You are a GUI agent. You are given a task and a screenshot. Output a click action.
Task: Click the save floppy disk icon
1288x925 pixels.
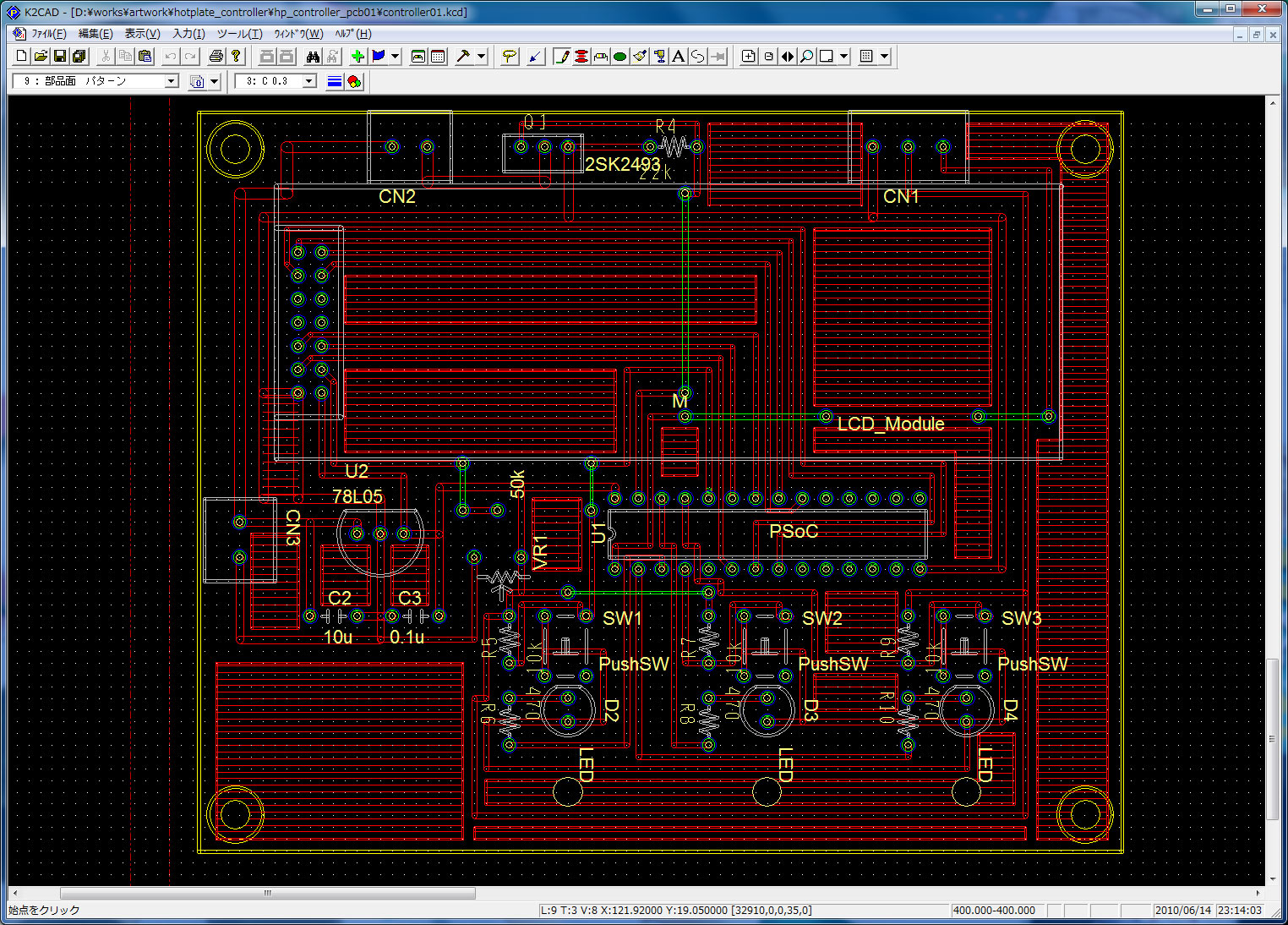tap(60, 57)
